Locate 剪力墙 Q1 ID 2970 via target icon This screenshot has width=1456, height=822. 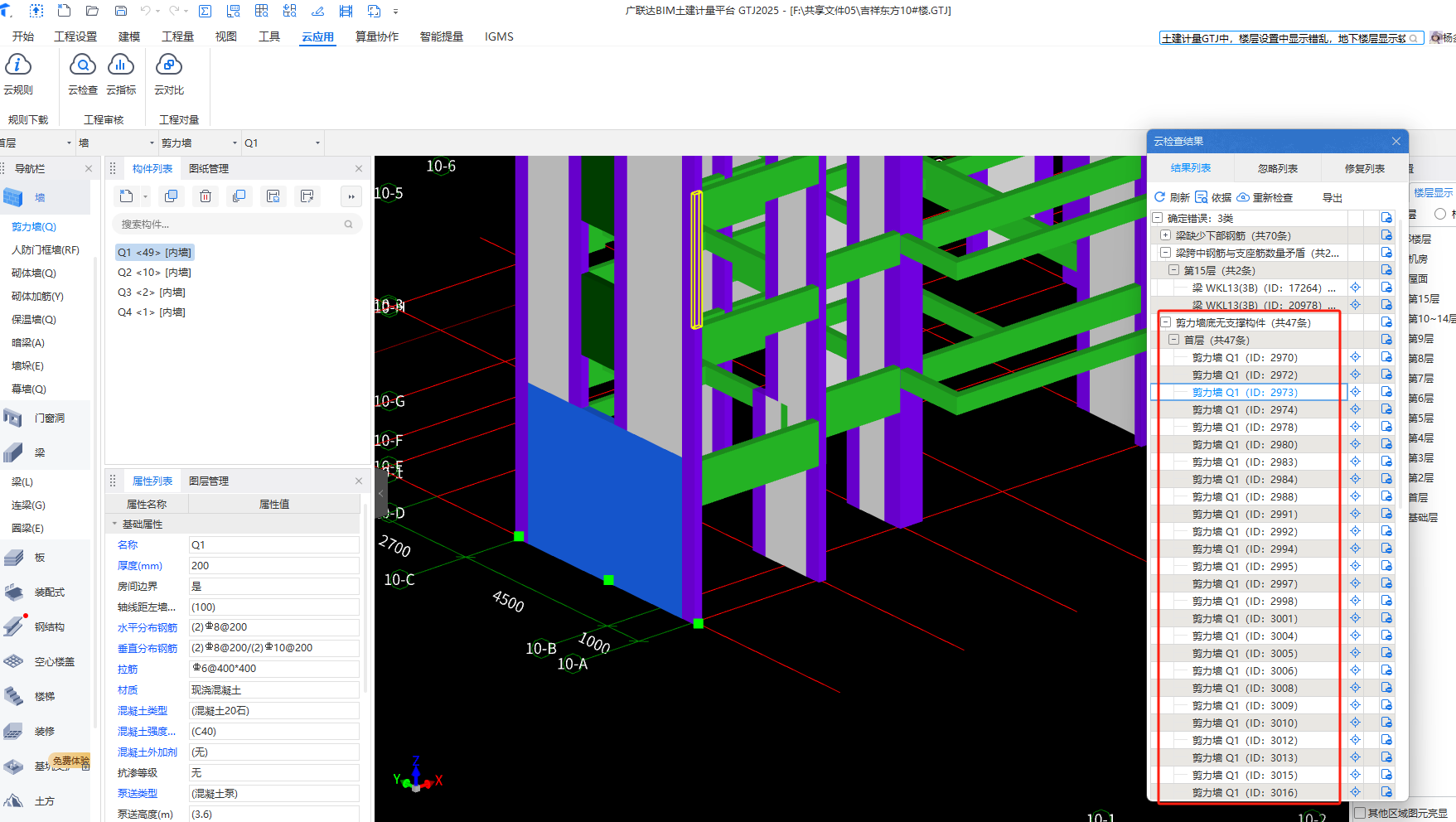pyautogui.click(x=1356, y=357)
